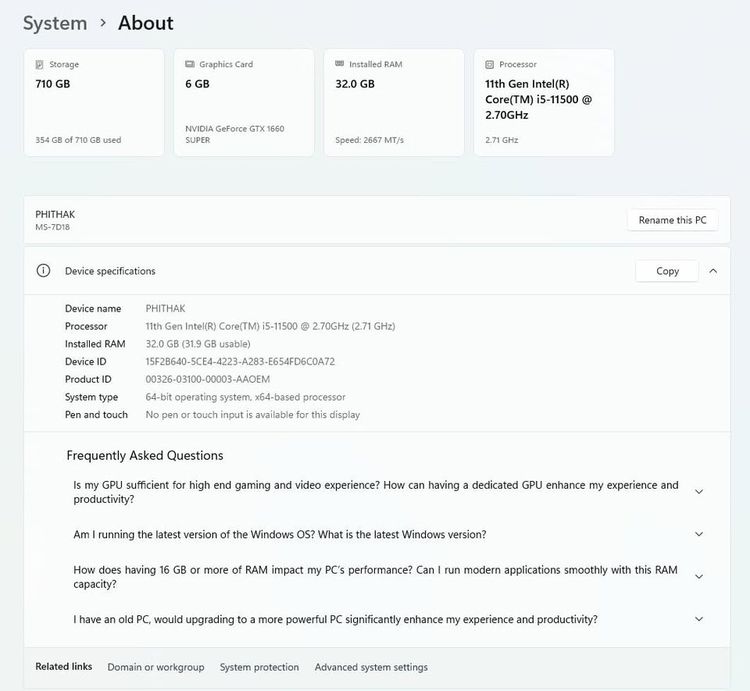Open the Graphics Card 6 GB card
Viewport: 750px width, 691px height.
point(244,103)
